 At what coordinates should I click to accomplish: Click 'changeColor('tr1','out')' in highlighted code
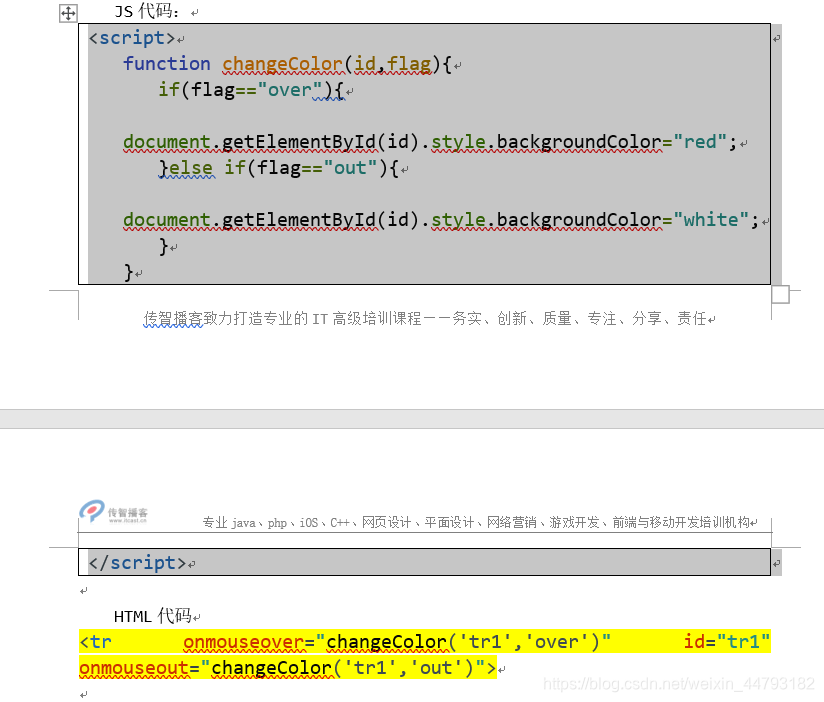(342, 668)
